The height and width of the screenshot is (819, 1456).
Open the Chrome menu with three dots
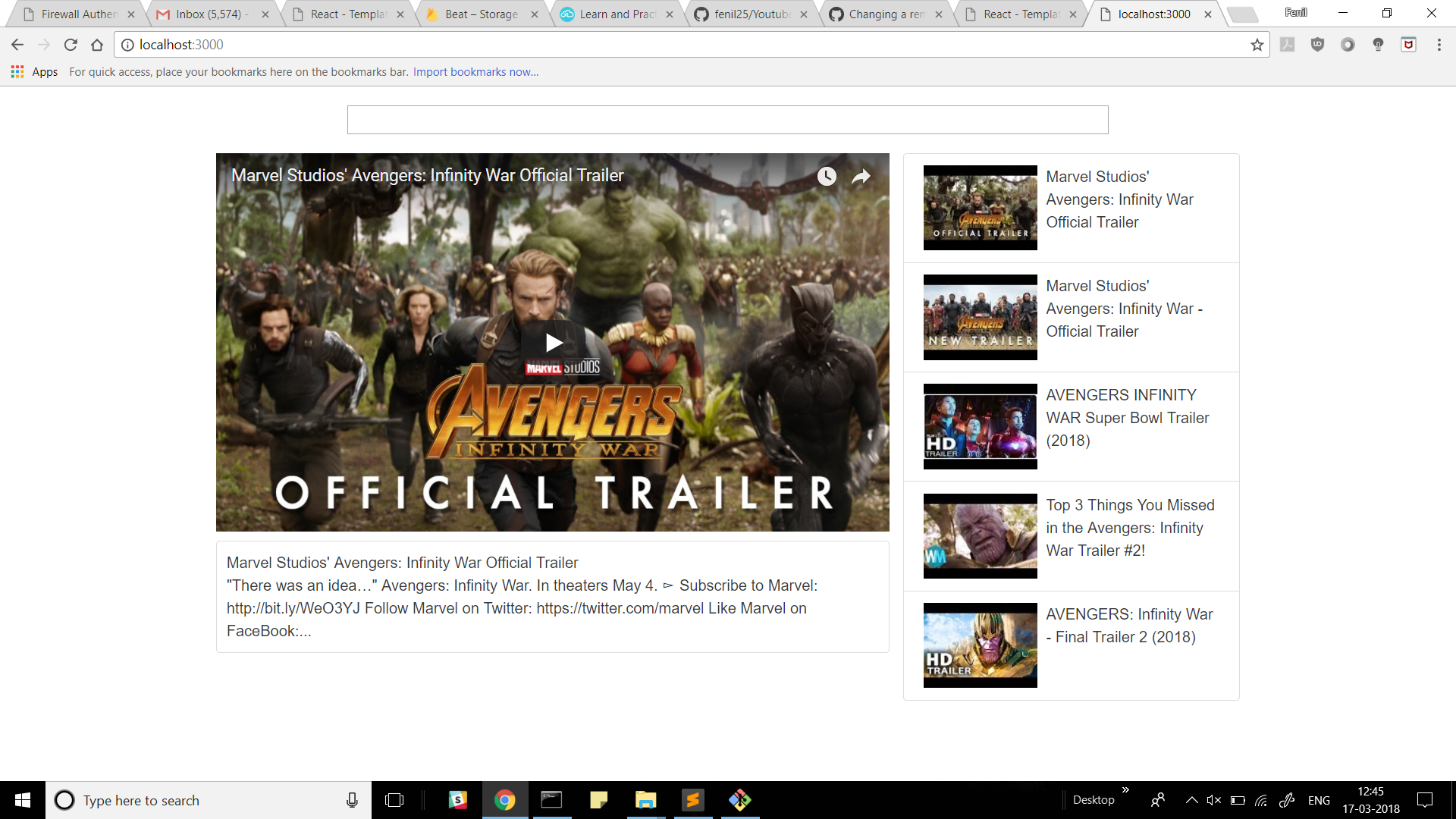click(x=1439, y=45)
